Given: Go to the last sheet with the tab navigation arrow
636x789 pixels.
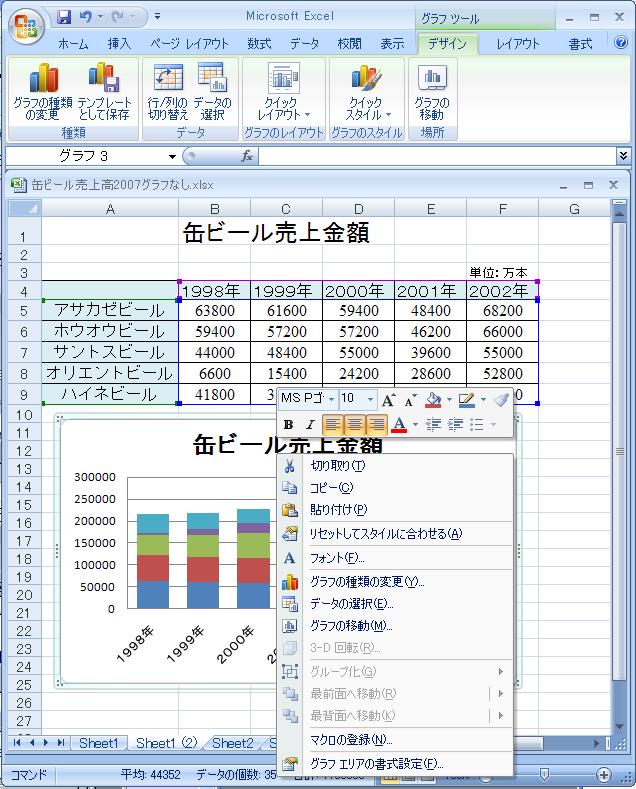Looking at the screenshot, I should (61, 743).
